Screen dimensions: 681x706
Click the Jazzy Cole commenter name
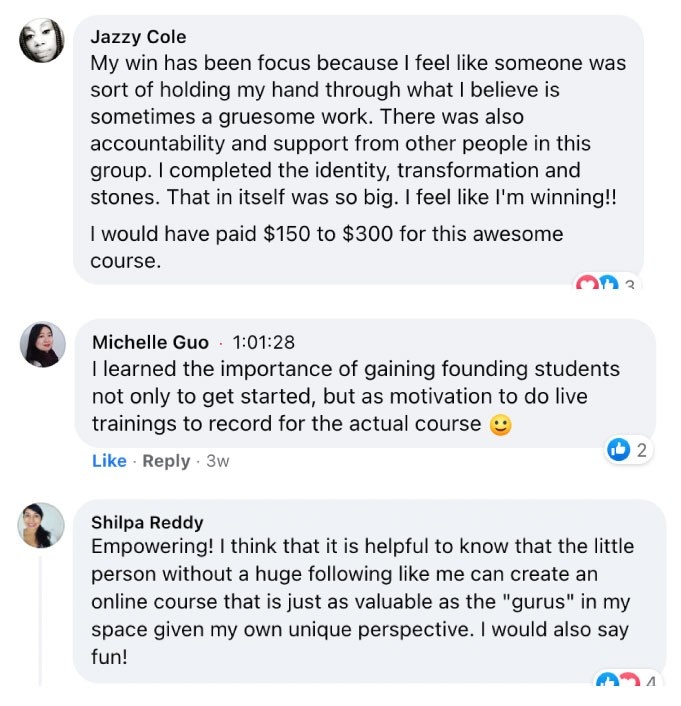click(138, 37)
